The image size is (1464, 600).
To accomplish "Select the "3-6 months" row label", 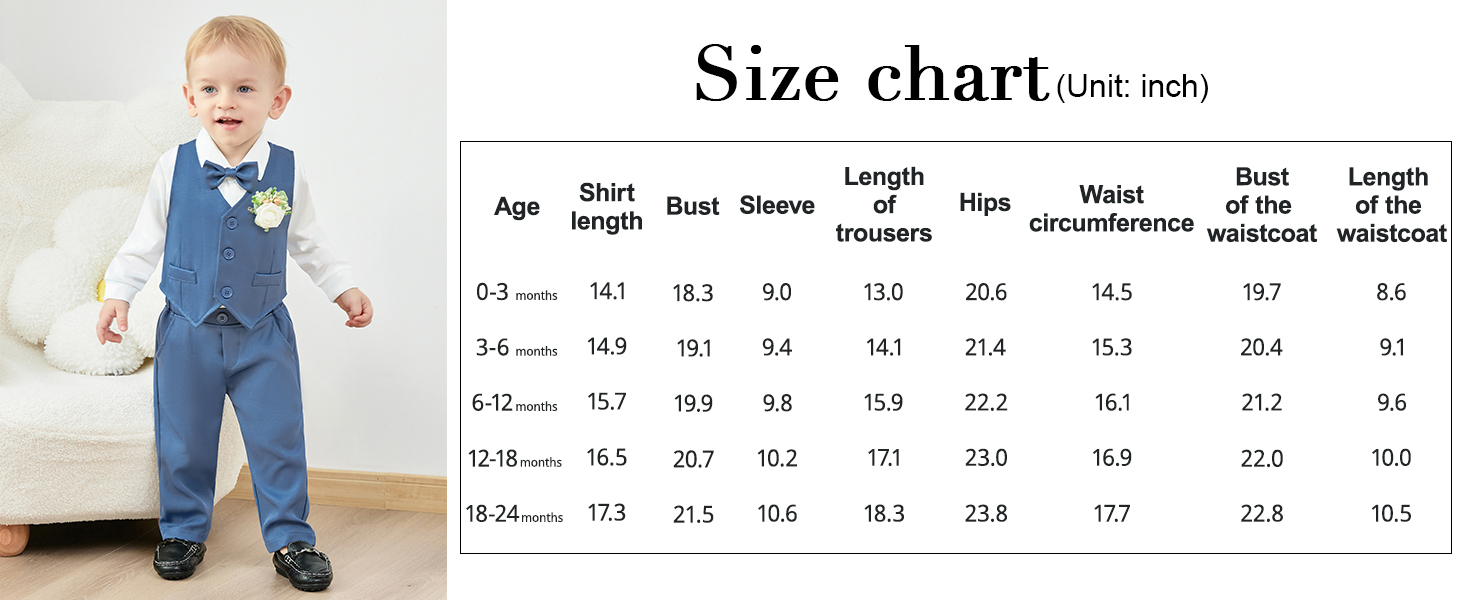I will coord(517,349).
